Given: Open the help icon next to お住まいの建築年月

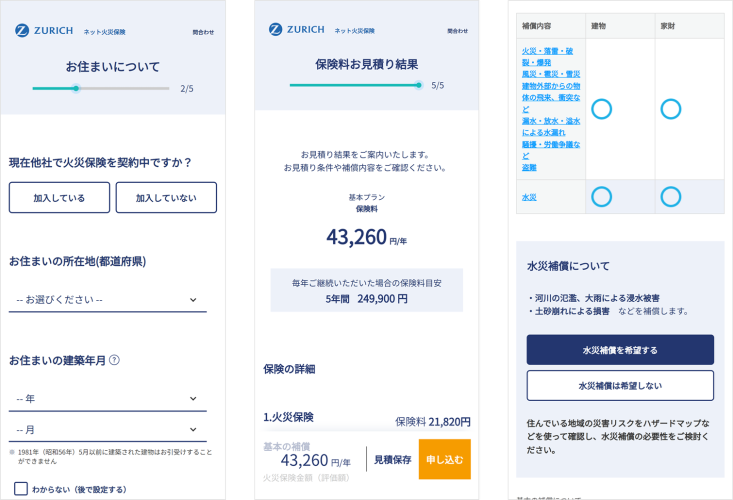Looking at the screenshot, I should [x=114, y=360].
